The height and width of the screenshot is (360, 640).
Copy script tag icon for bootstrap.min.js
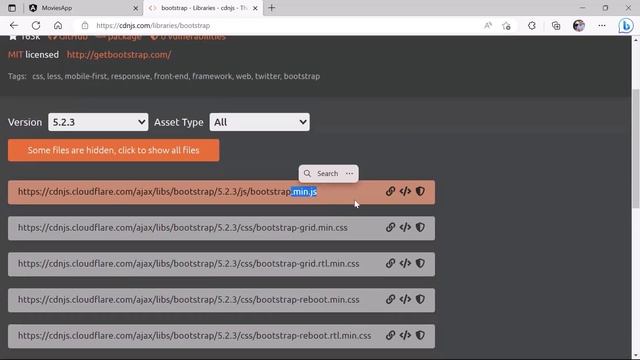tap(405, 191)
